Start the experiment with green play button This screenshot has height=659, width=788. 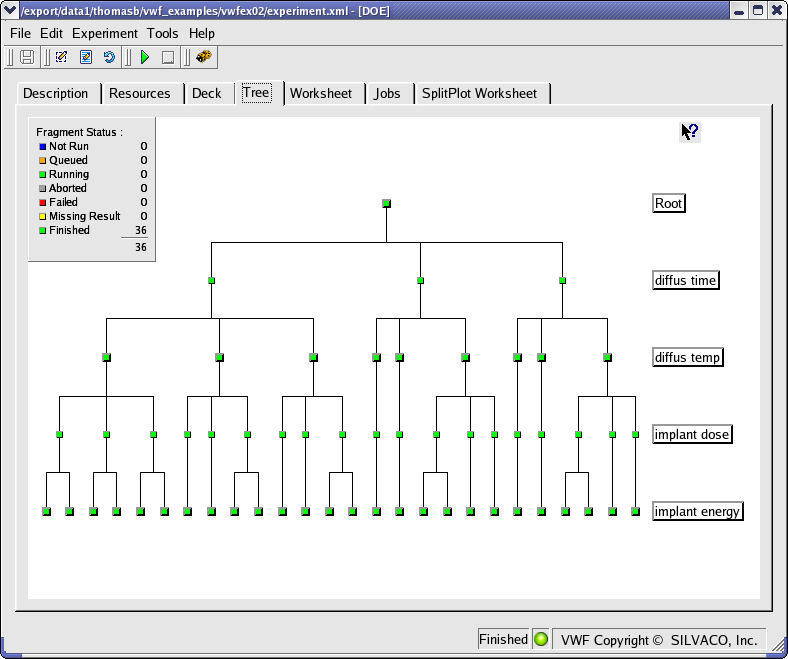pos(145,57)
